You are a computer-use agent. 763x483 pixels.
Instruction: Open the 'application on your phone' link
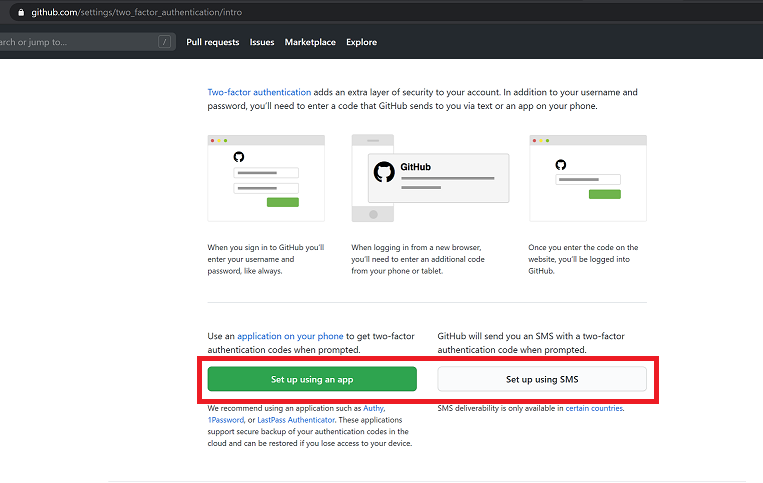coord(290,336)
